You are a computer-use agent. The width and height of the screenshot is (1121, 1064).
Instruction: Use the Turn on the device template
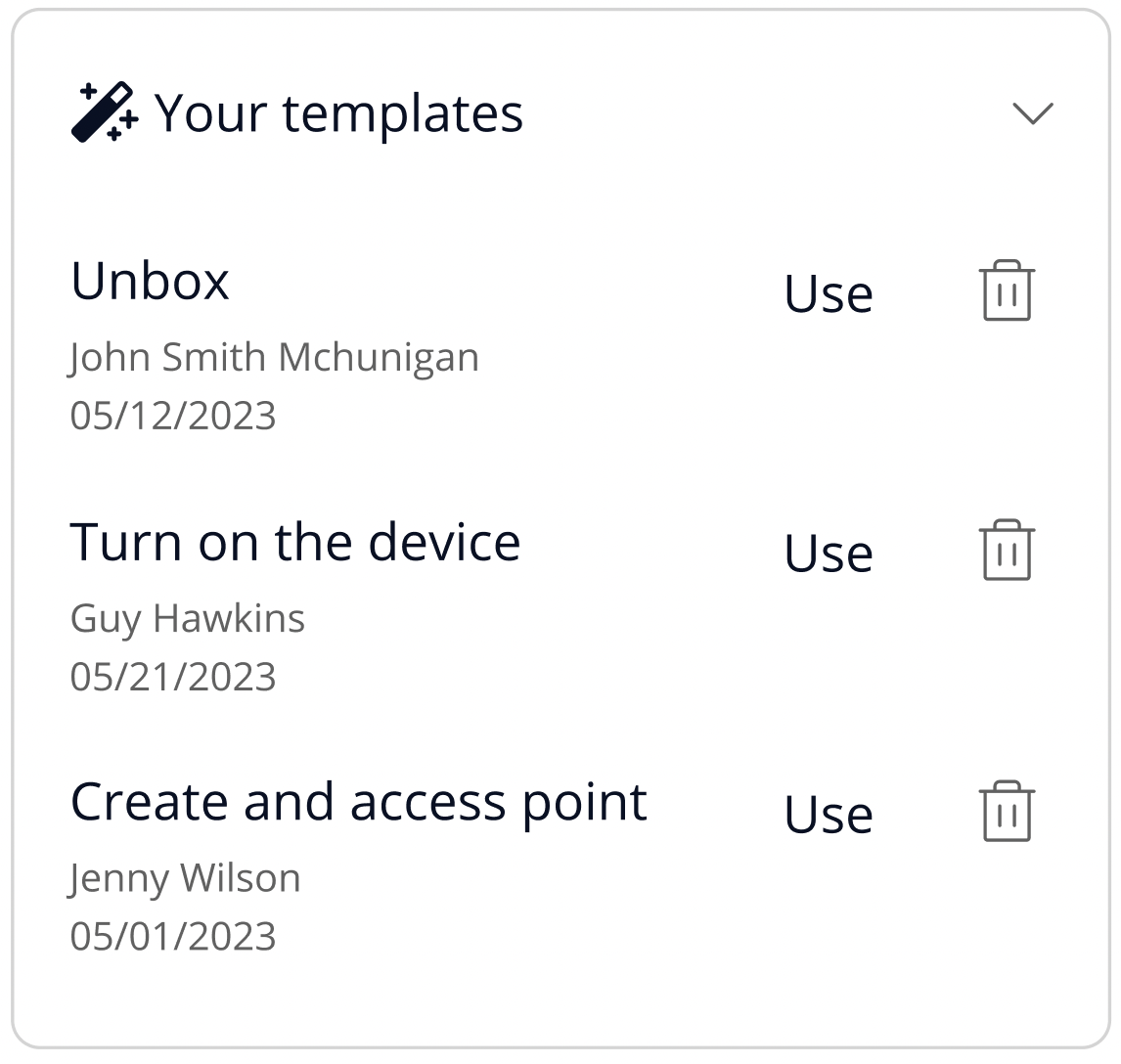click(829, 554)
